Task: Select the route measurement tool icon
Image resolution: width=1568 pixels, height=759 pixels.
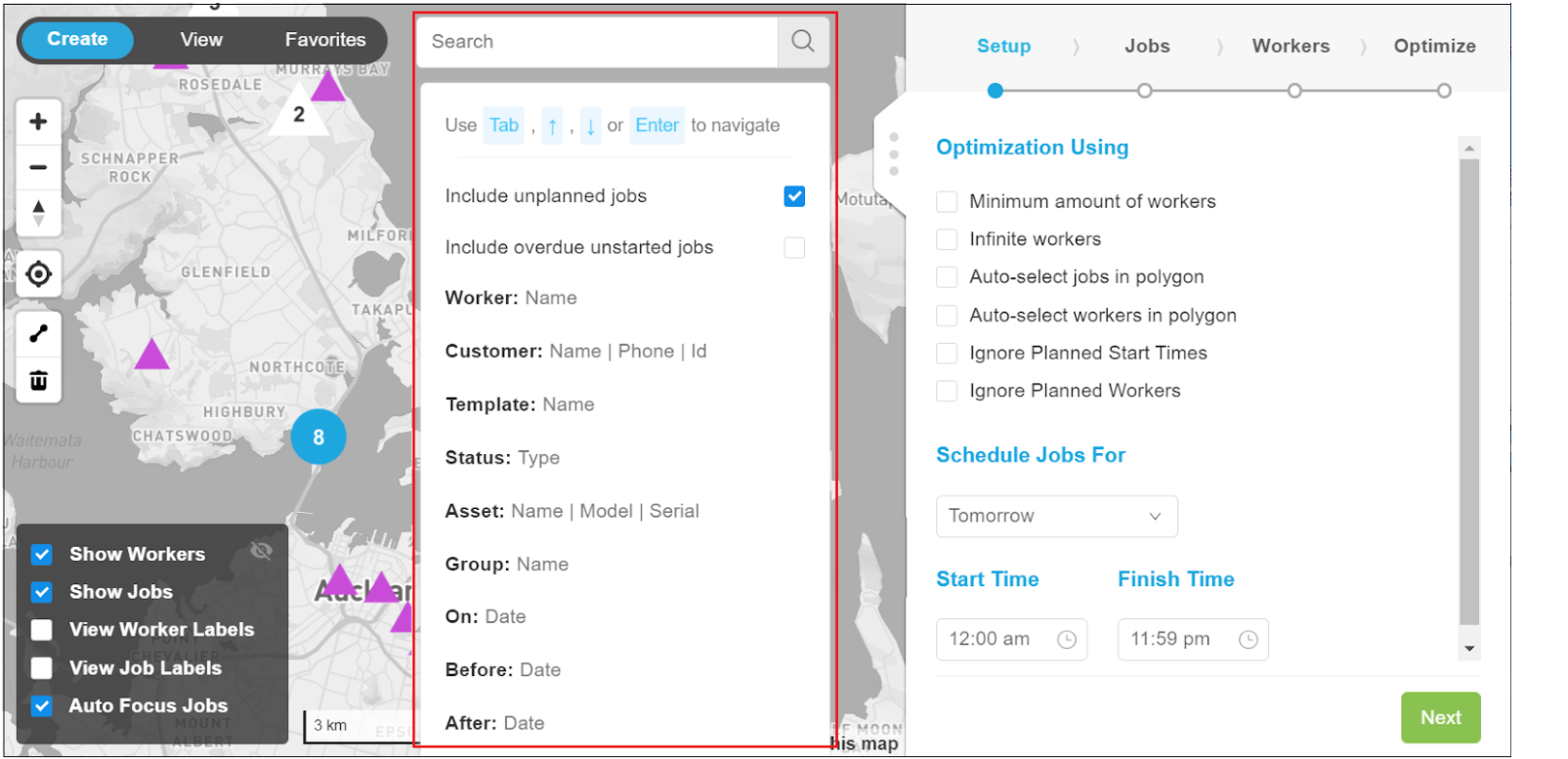Action: pos(38,333)
